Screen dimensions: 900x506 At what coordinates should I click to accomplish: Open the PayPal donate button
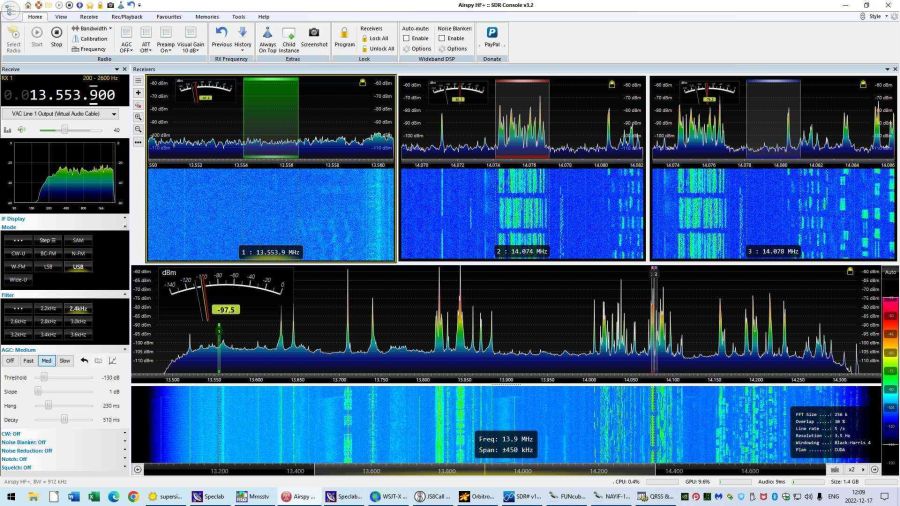pyautogui.click(x=492, y=36)
